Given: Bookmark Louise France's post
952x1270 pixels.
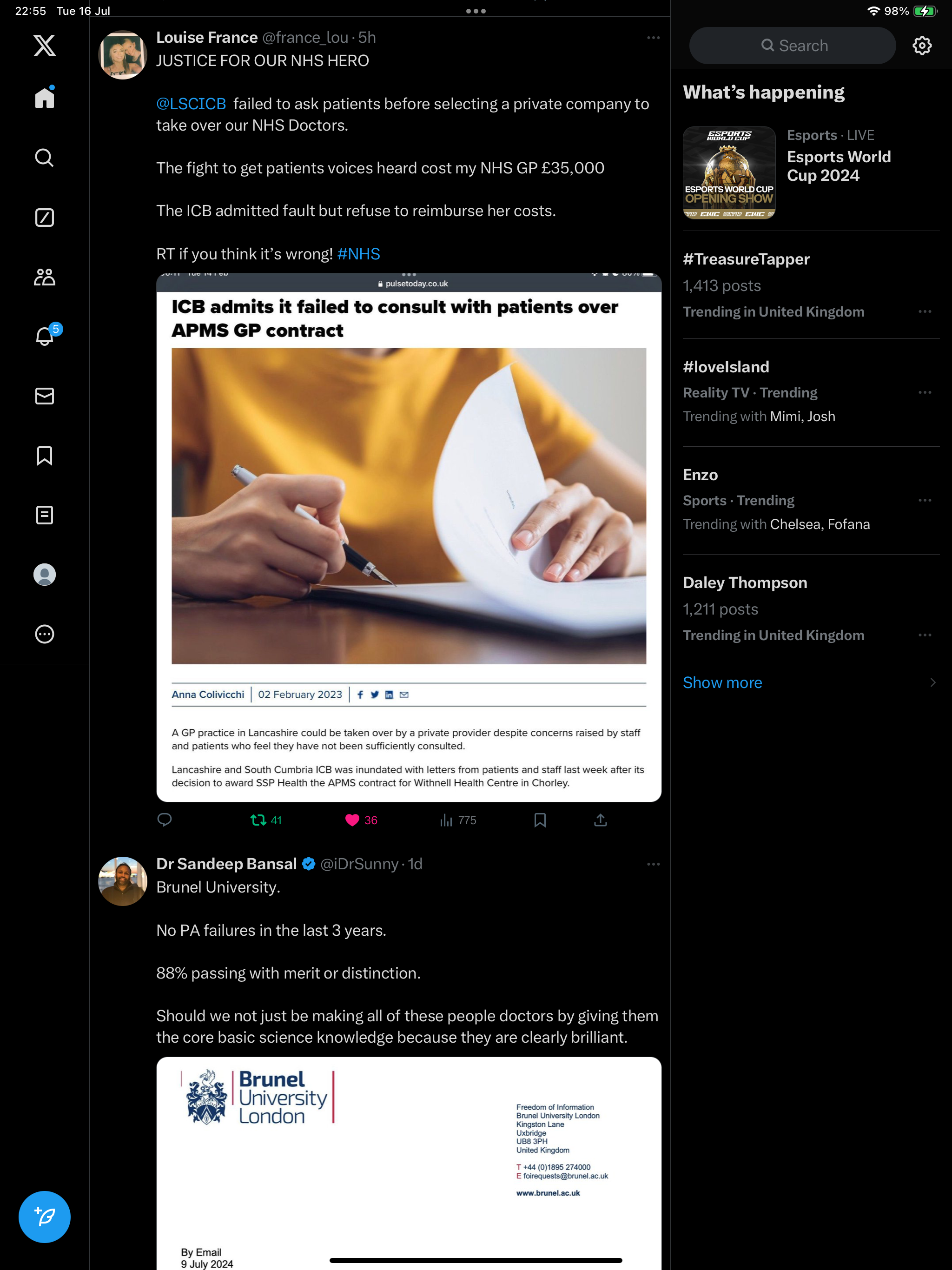Looking at the screenshot, I should pos(540,820).
